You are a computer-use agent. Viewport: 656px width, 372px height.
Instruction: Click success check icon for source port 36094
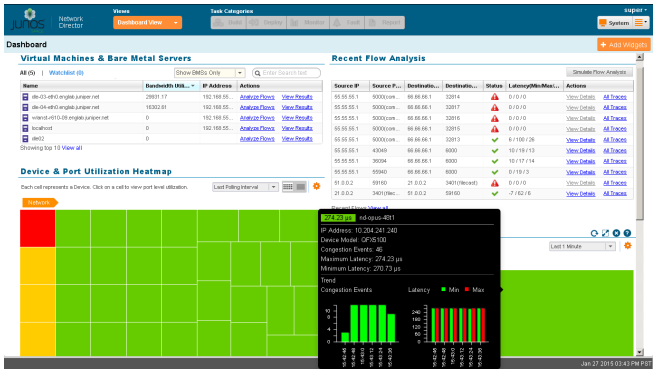[x=495, y=161]
